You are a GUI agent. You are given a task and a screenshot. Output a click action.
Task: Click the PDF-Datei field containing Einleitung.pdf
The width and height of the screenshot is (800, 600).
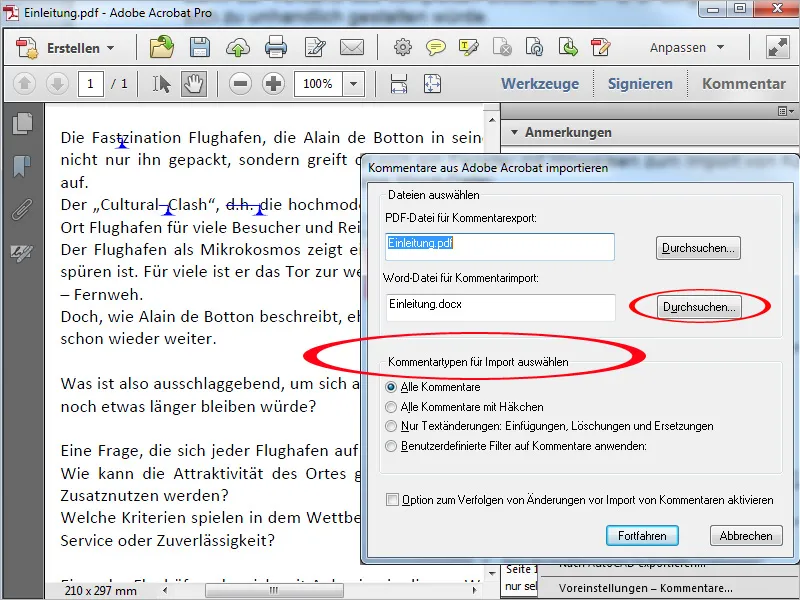tap(500, 247)
